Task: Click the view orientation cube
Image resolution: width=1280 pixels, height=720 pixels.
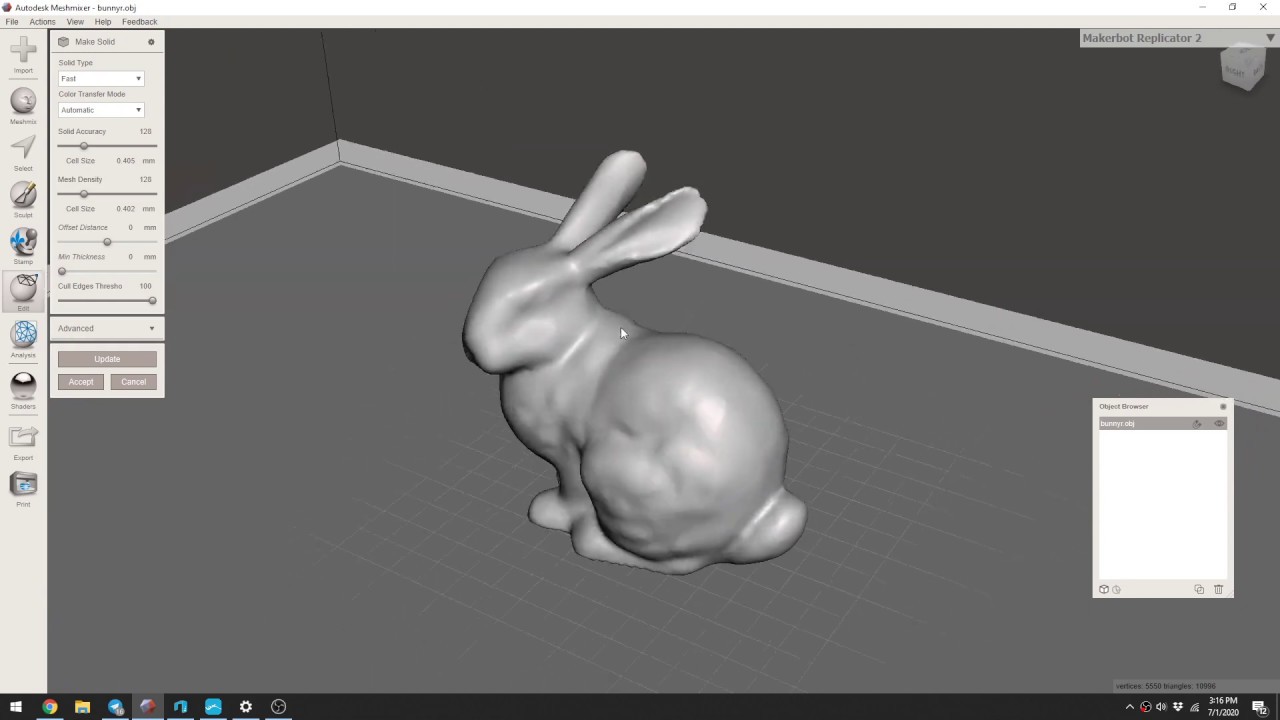Action: coord(1243,68)
